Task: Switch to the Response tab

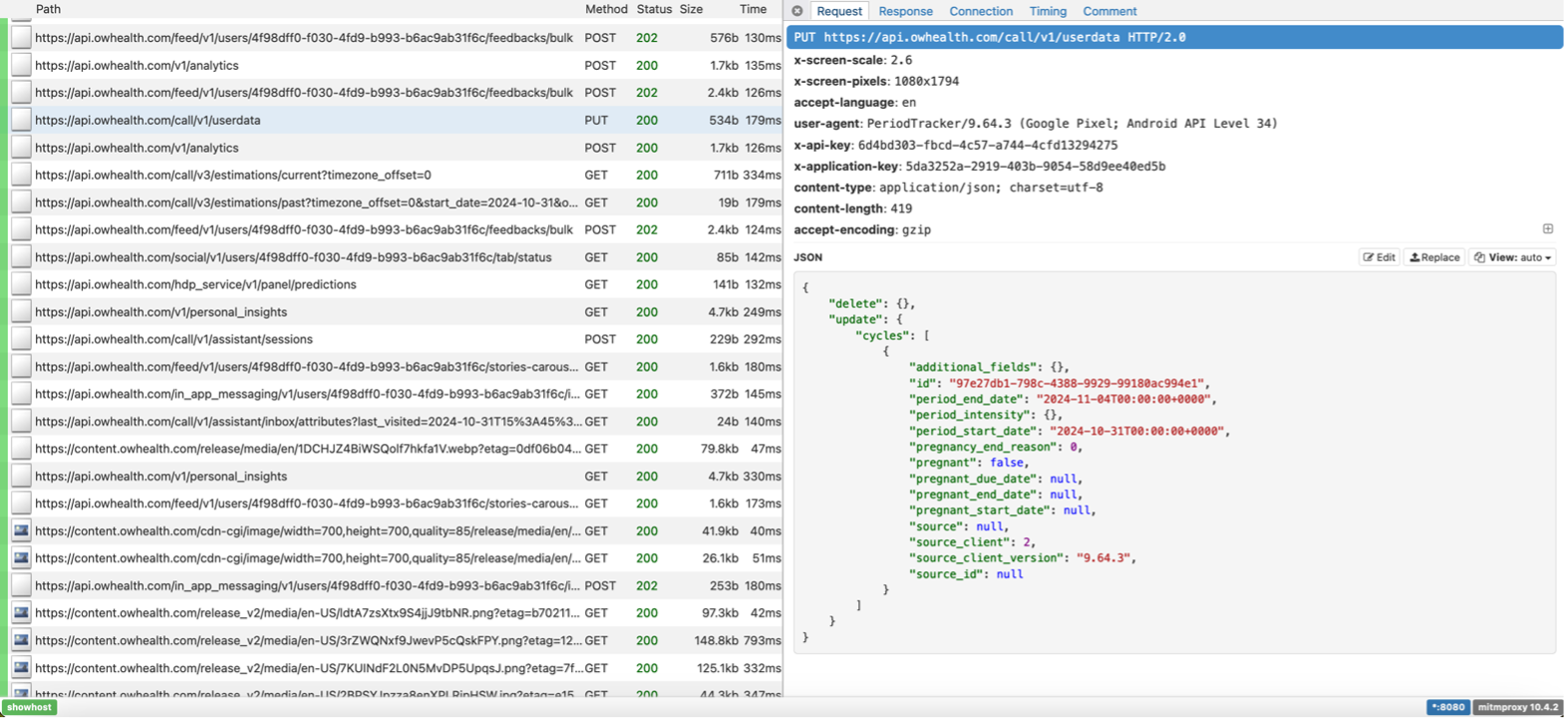Action: coord(905,11)
